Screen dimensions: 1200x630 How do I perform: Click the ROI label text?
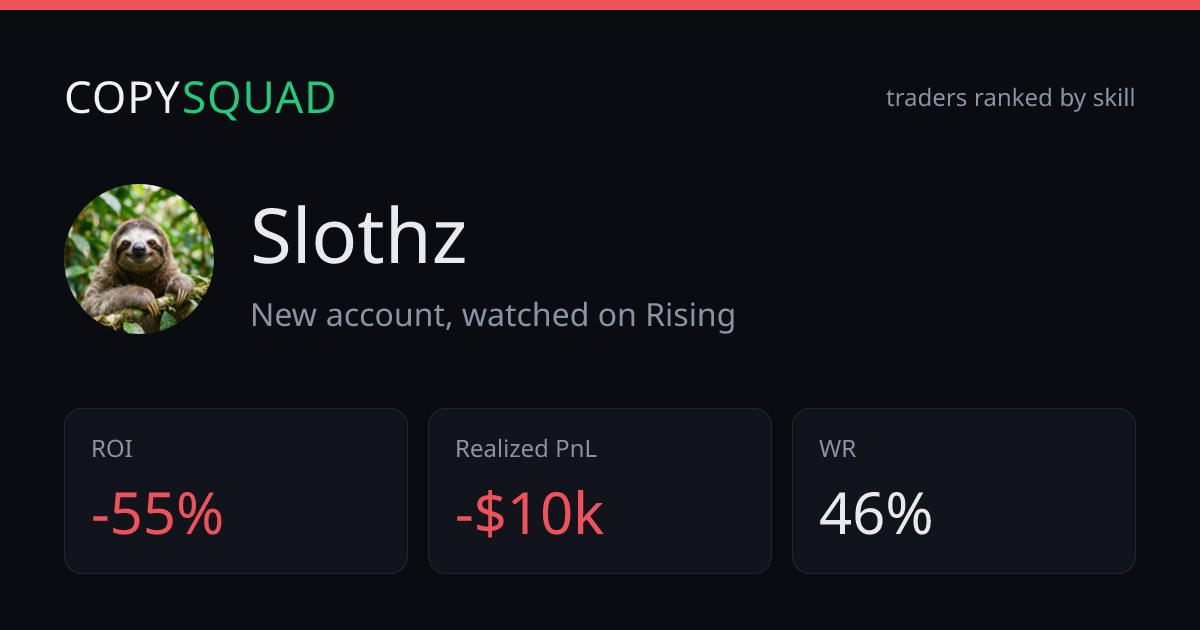pyautogui.click(x=112, y=449)
